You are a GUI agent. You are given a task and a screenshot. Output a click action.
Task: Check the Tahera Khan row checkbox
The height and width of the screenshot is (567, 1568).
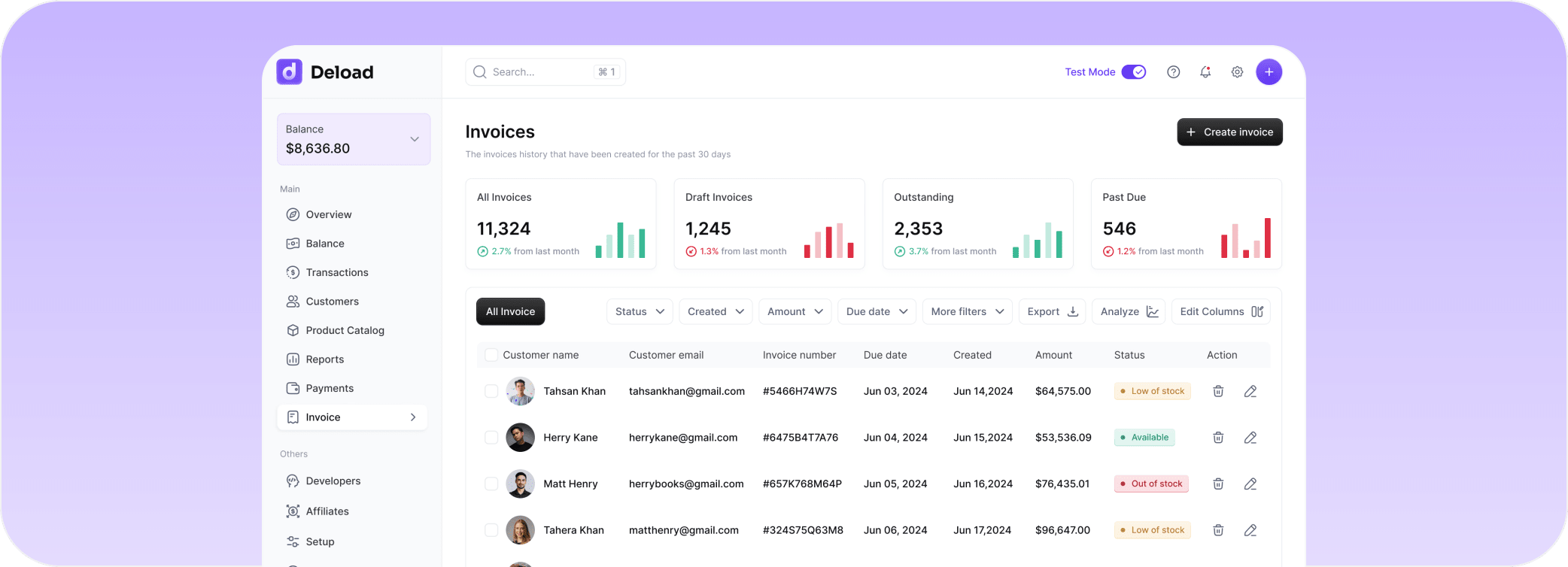[491, 530]
